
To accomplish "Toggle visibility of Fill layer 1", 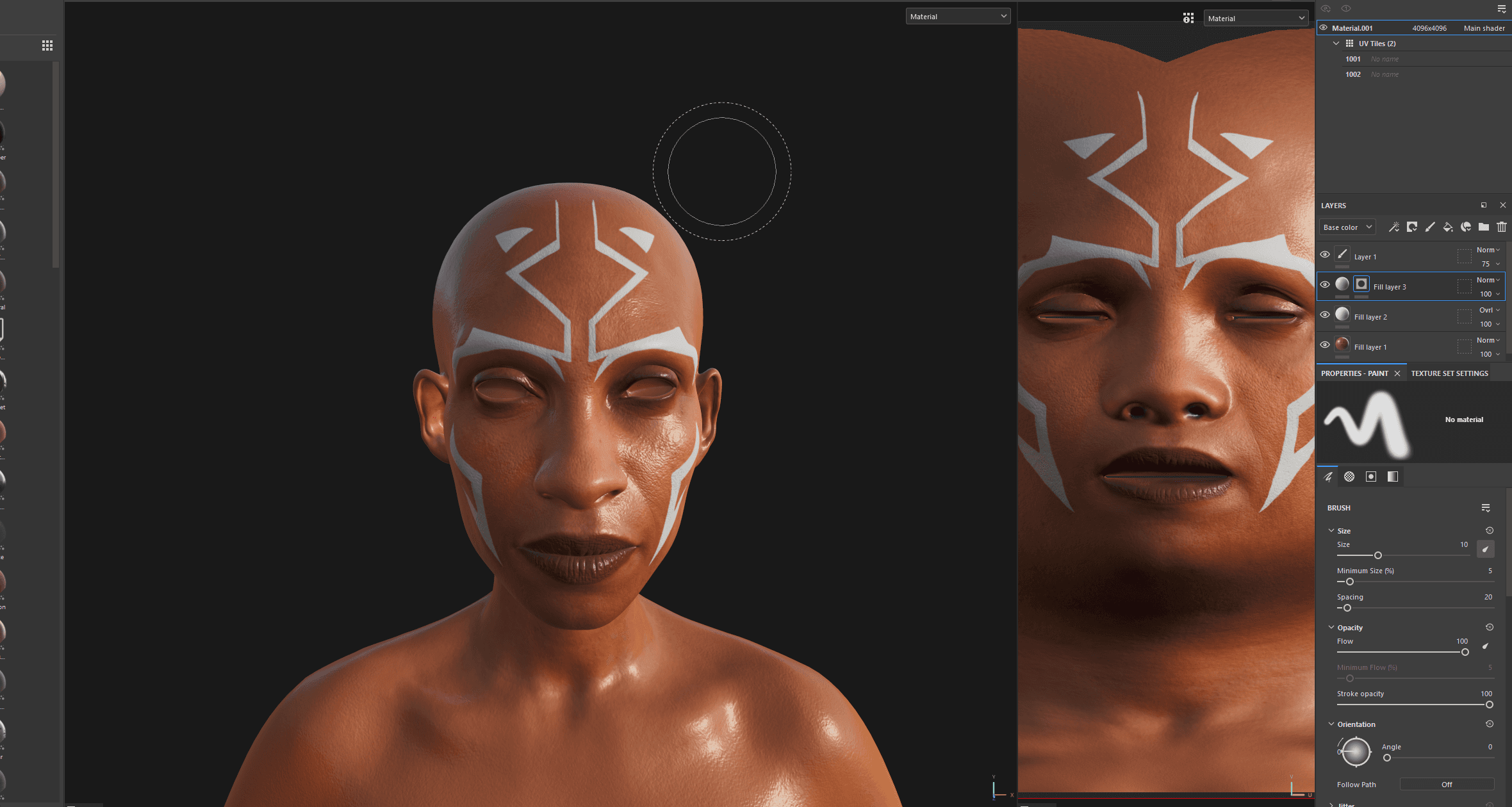I will coord(1325,345).
